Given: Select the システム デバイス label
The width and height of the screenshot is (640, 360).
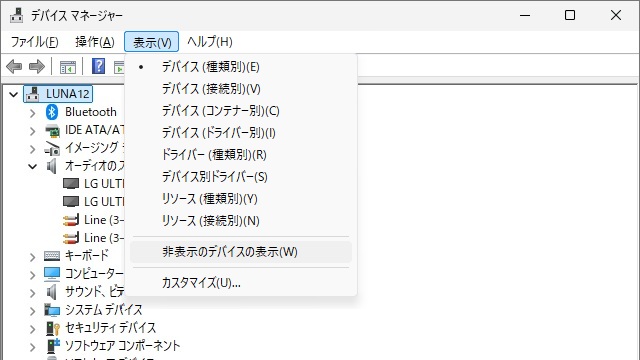Looking at the screenshot, I should point(104,310).
